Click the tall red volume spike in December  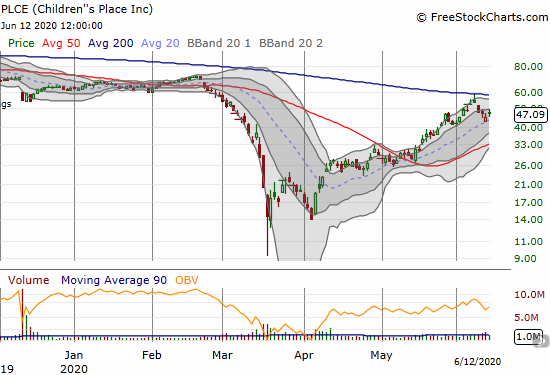pos(22,314)
